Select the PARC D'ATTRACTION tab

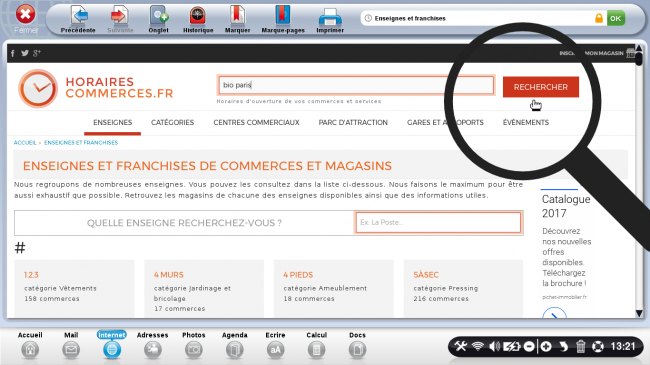(353, 122)
